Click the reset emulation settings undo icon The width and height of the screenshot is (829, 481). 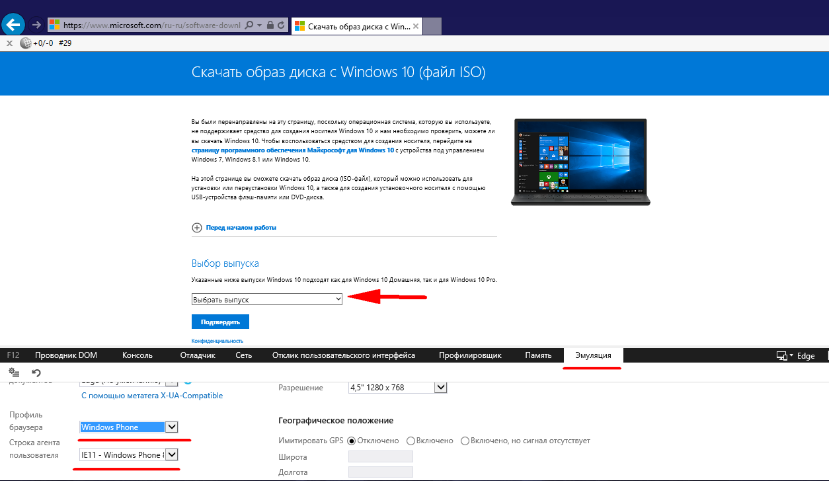tap(36, 373)
